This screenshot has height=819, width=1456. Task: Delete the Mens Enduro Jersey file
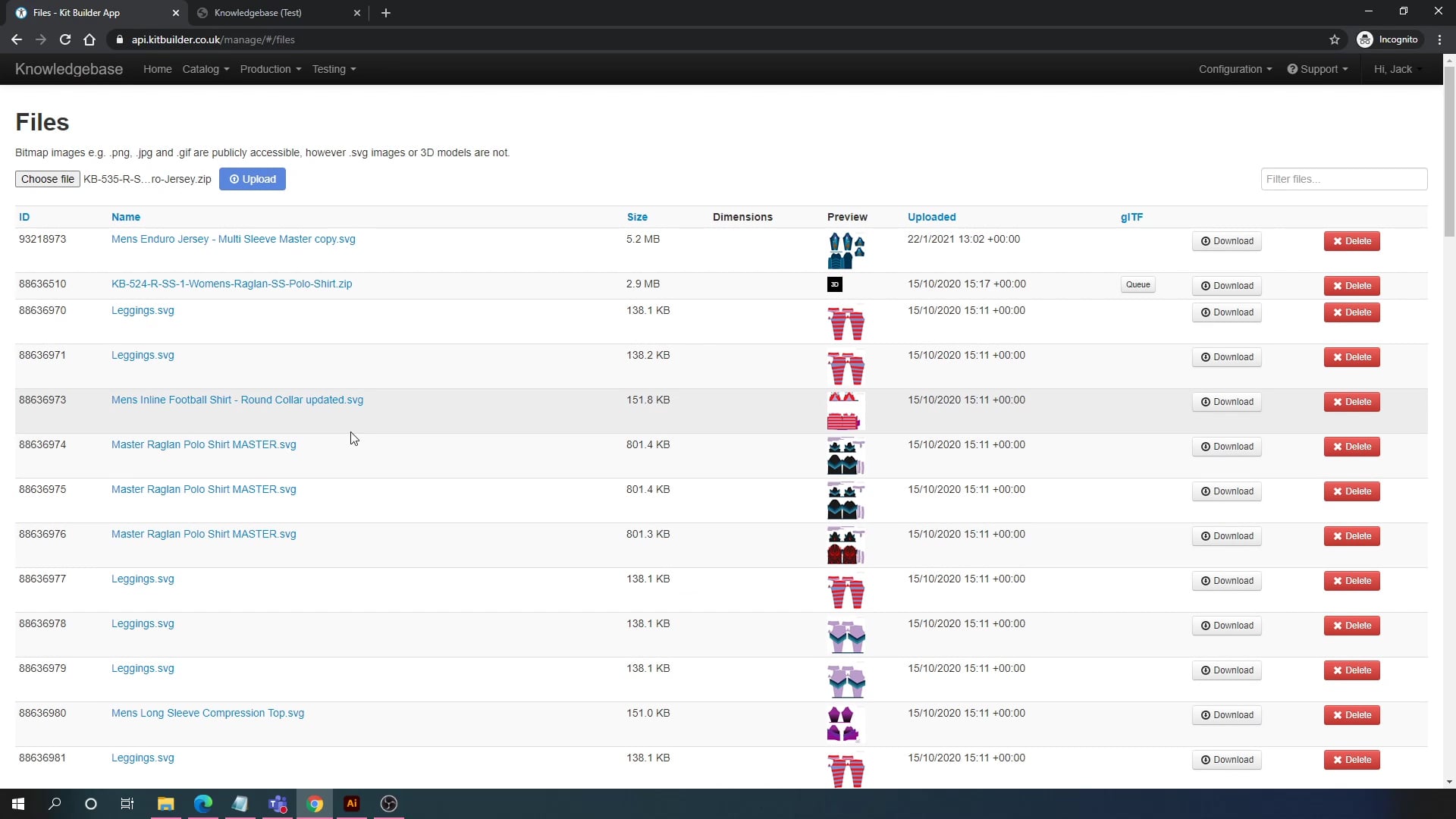tap(1351, 241)
